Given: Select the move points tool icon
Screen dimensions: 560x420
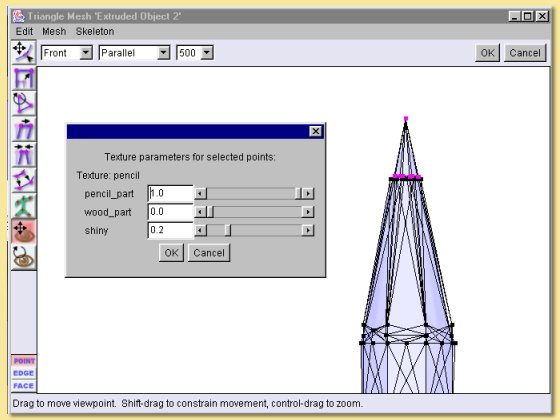Looking at the screenshot, I should (x=24, y=52).
